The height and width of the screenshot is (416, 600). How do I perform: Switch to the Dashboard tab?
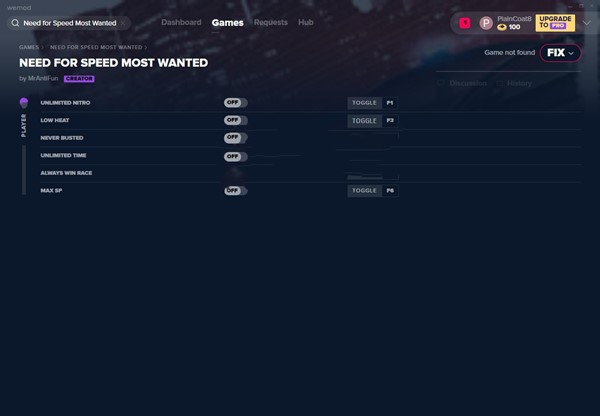181,22
